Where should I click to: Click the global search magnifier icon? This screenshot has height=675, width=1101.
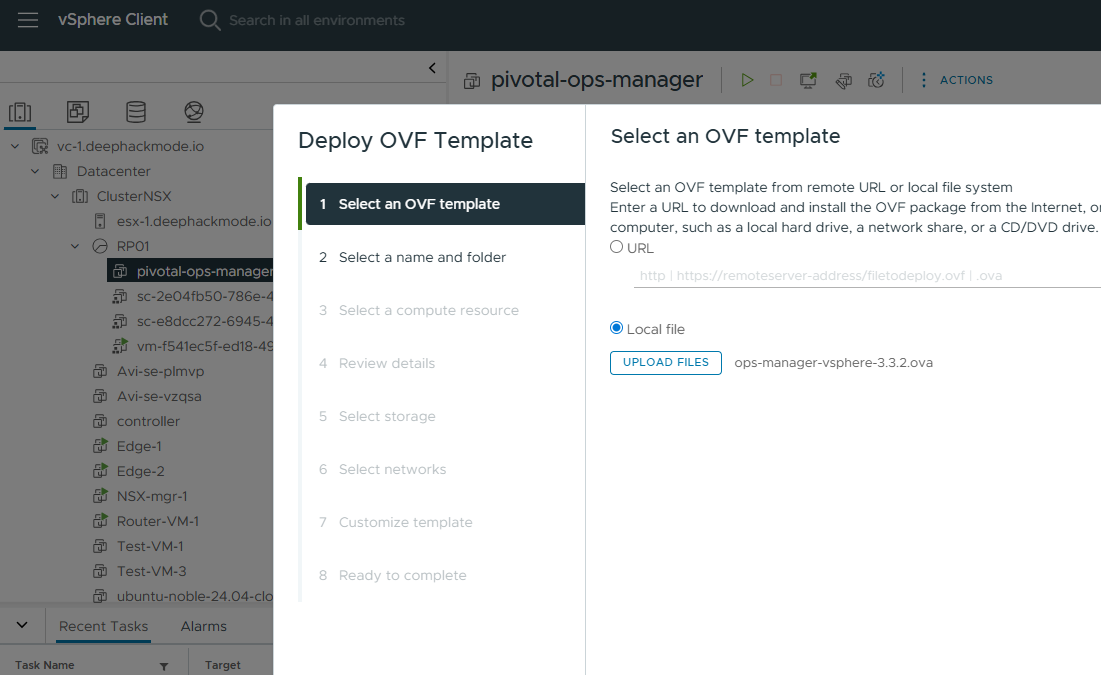(209, 20)
